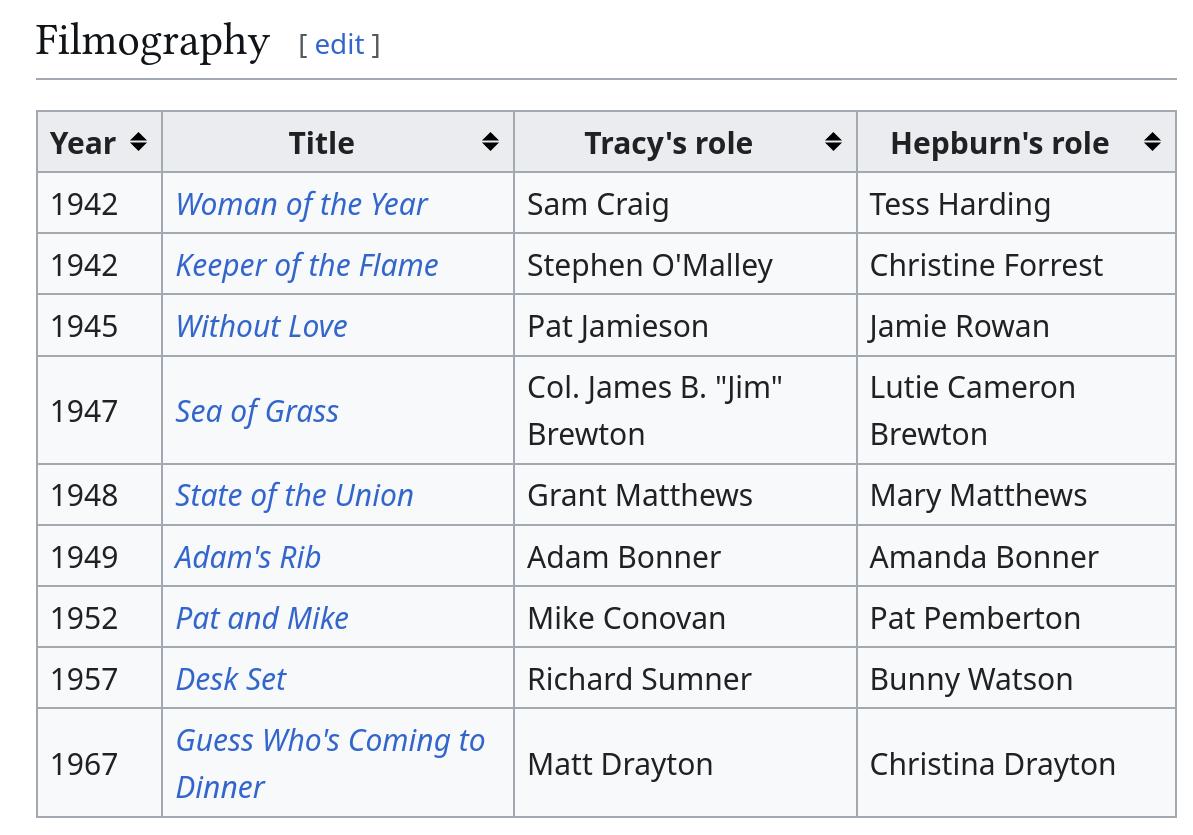Open Woman of the Year article
This screenshot has height=835, width=1193.
click(301, 204)
